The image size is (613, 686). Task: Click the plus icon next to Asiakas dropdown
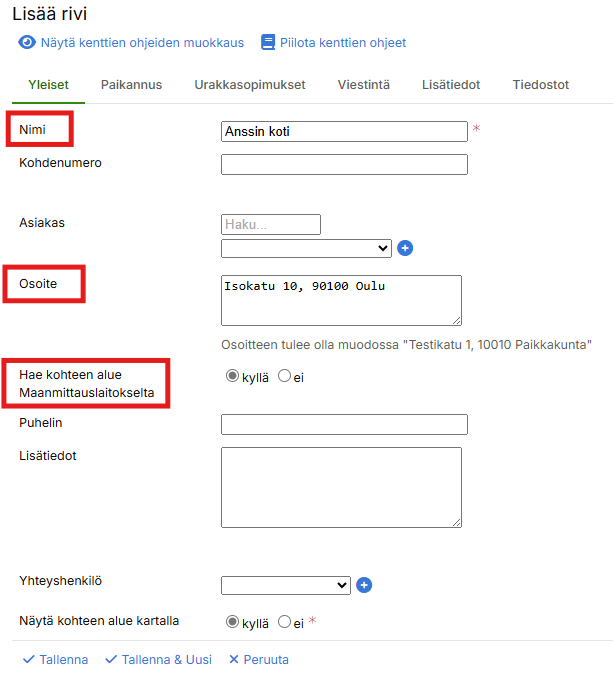[x=405, y=248]
